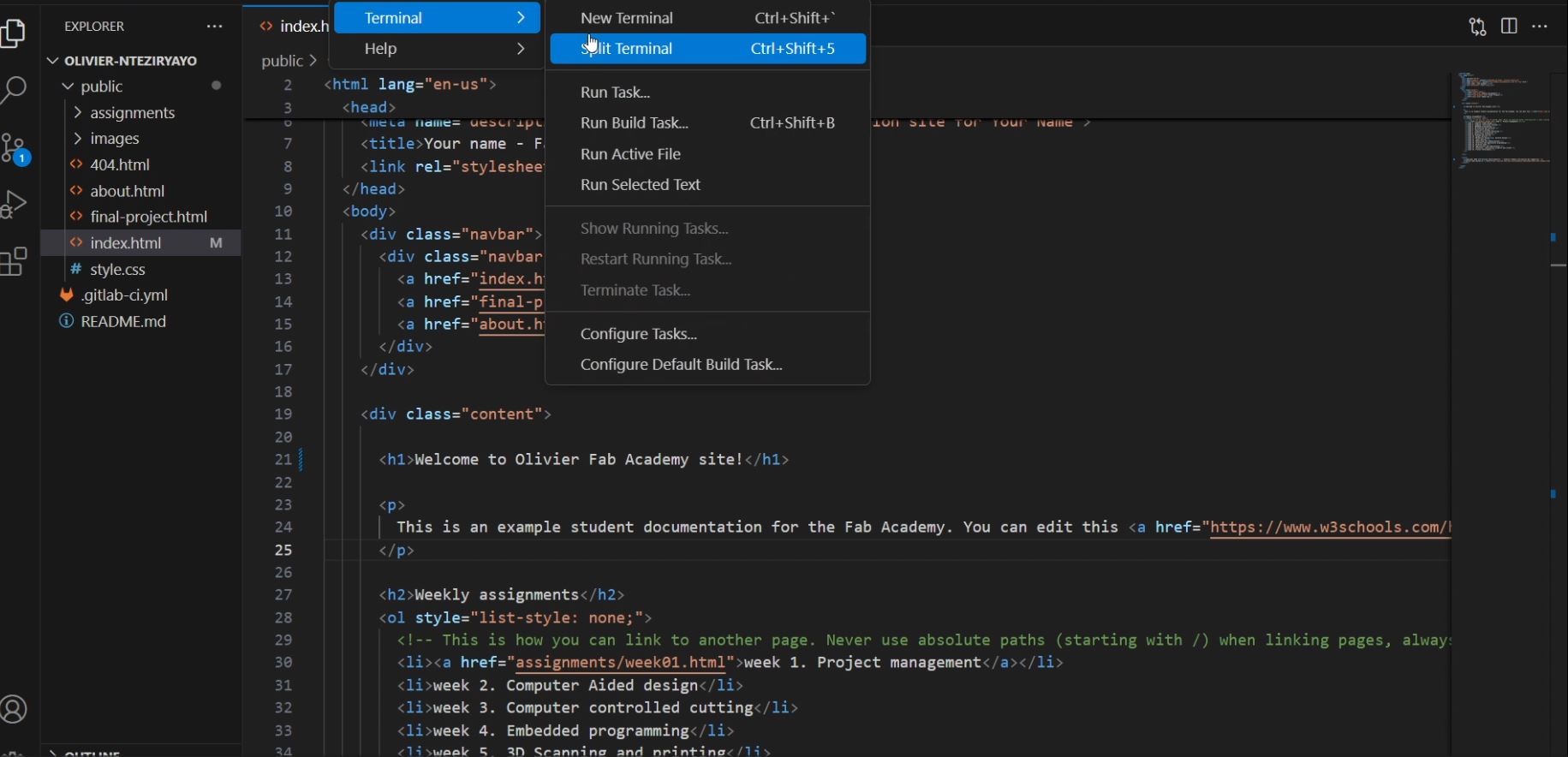Follow the assignments/week01.html link
The width and height of the screenshot is (1568, 757).
pos(621,663)
